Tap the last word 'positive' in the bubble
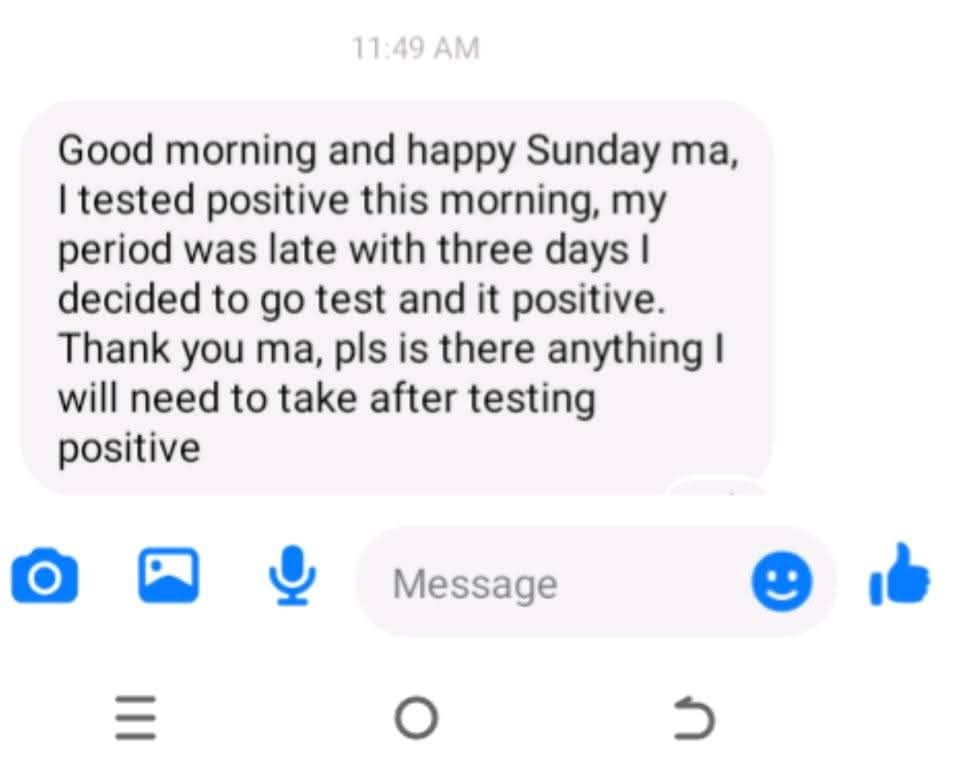960x772 pixels. (129, 450)
